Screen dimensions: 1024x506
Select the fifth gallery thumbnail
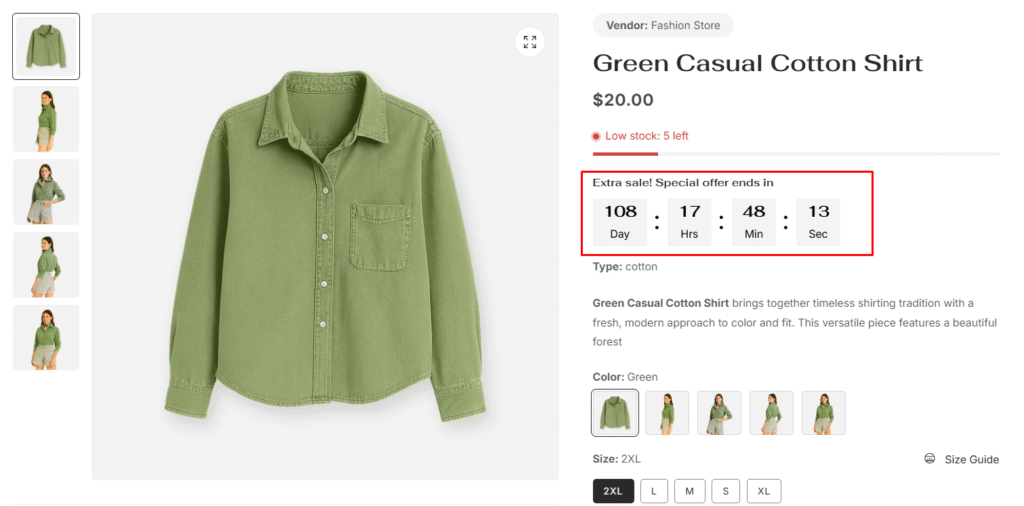click(x=46, y=338)
